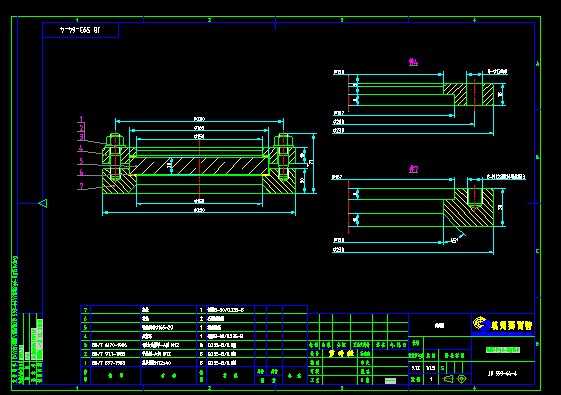The width and height of the screenshot is (561, 395).
Task: Select the hatched center plate in assembly view
Action: (x=199, y=166)
